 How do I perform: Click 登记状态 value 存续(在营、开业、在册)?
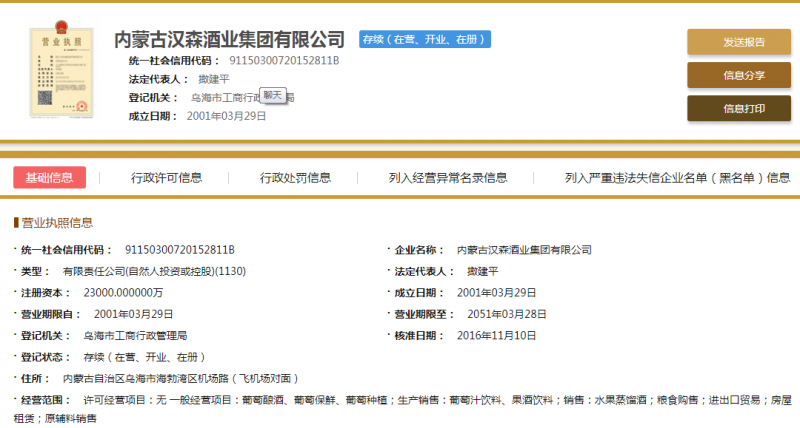144,357
